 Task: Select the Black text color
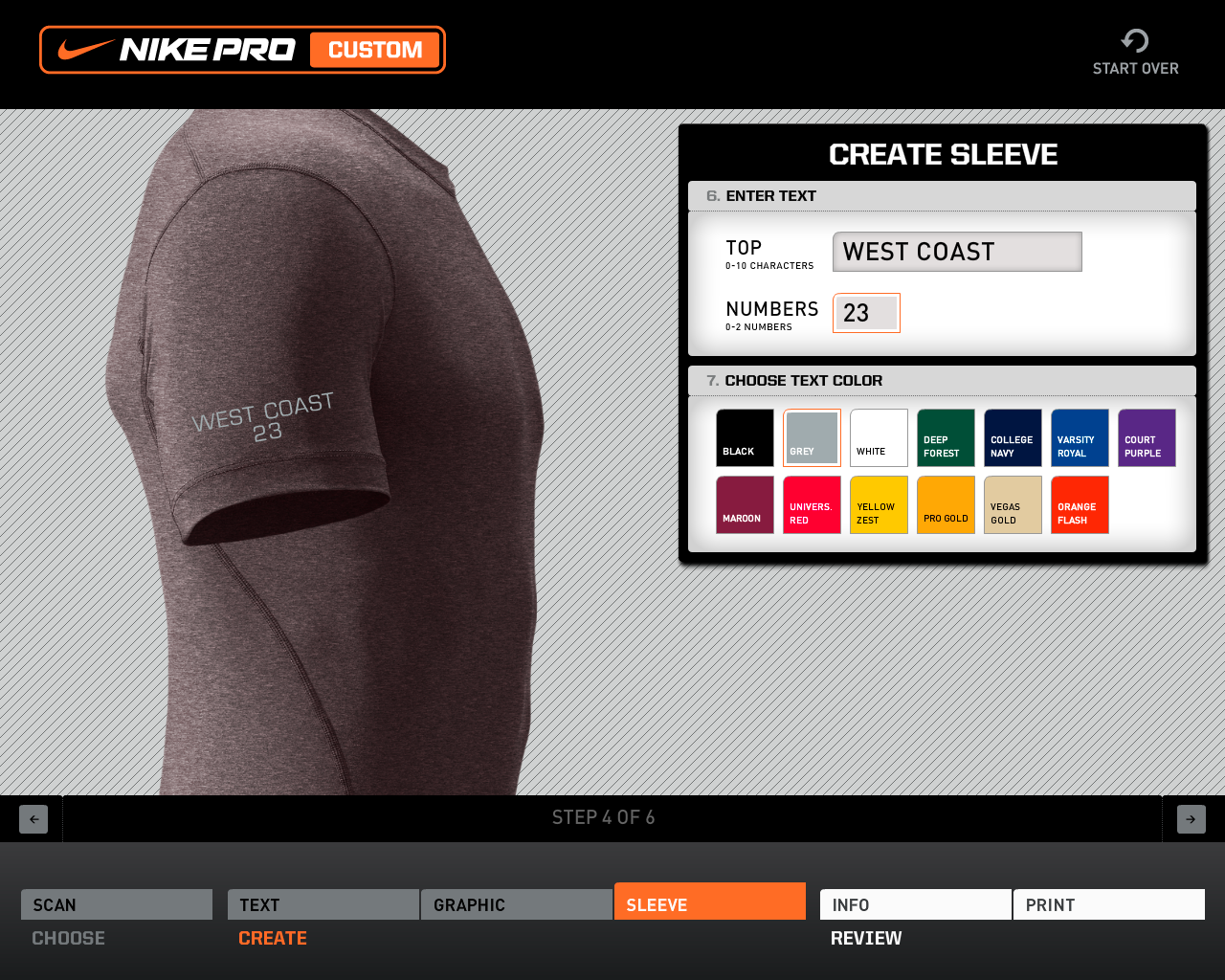tap(745, 437)
